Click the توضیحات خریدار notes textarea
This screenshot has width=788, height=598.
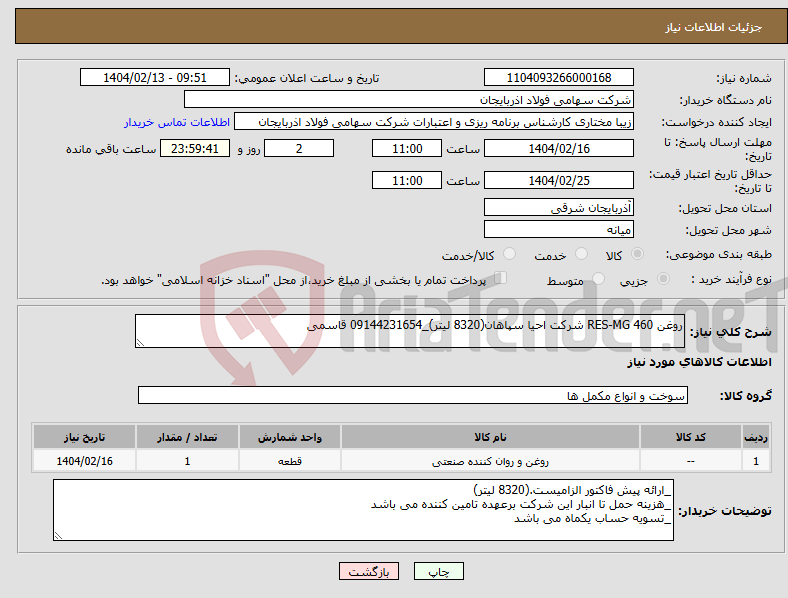(x=363, y=510)
